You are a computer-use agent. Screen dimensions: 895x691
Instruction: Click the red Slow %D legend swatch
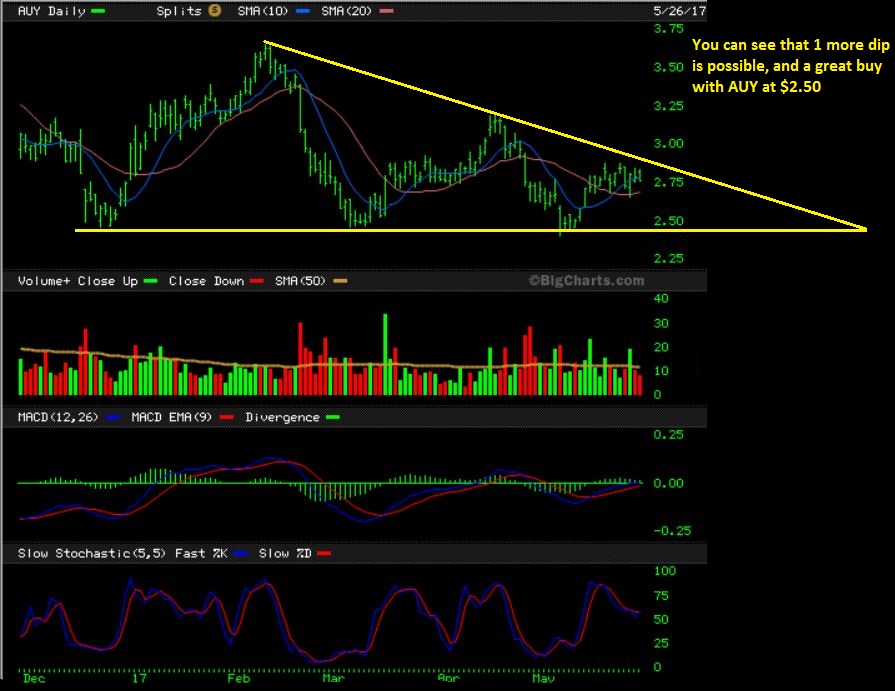point(325,553)
